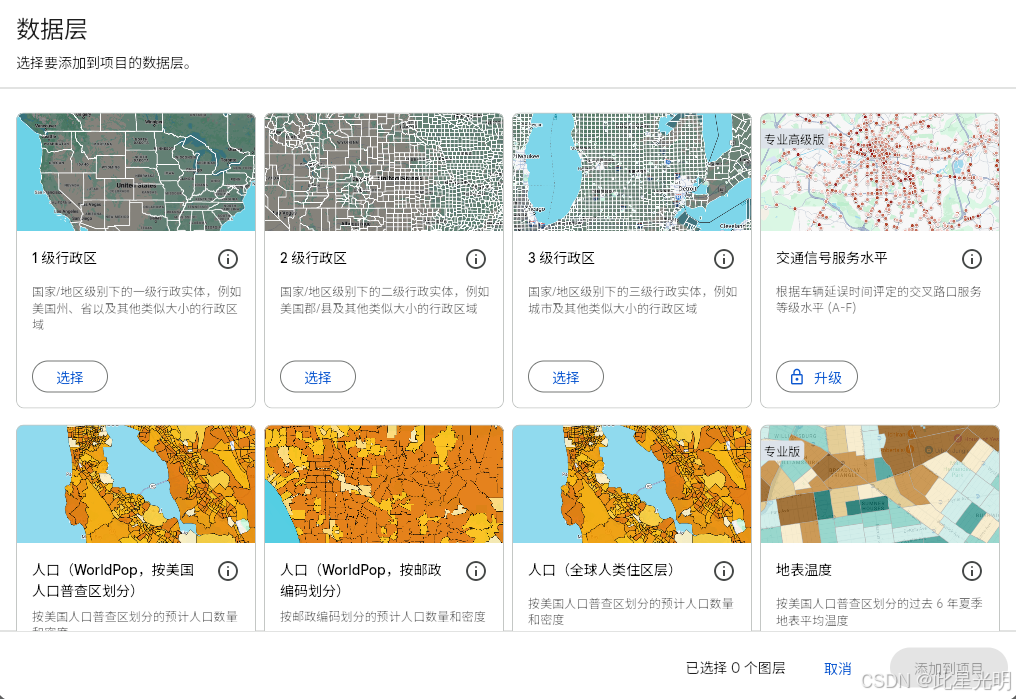Click description 国家/地区级别下的一级行政实体
The width and height of the screenshot is (1016, 699).
(x=136, y=308)
